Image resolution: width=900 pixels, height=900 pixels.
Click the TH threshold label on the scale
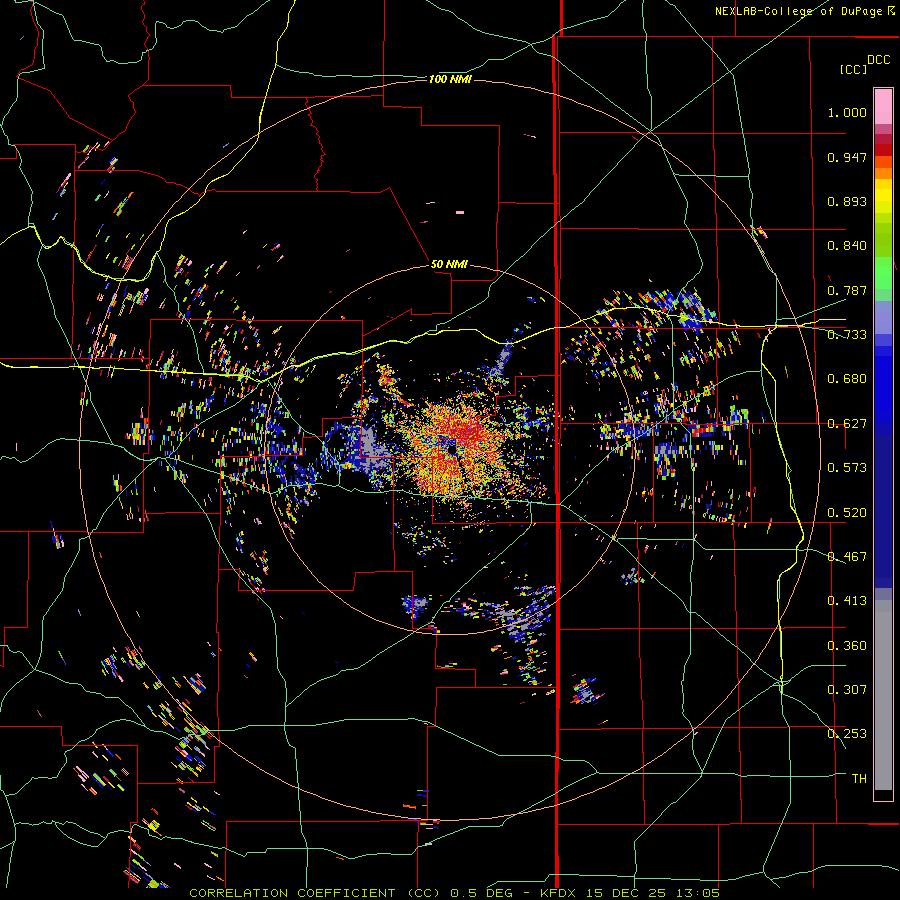coord(859,779)
